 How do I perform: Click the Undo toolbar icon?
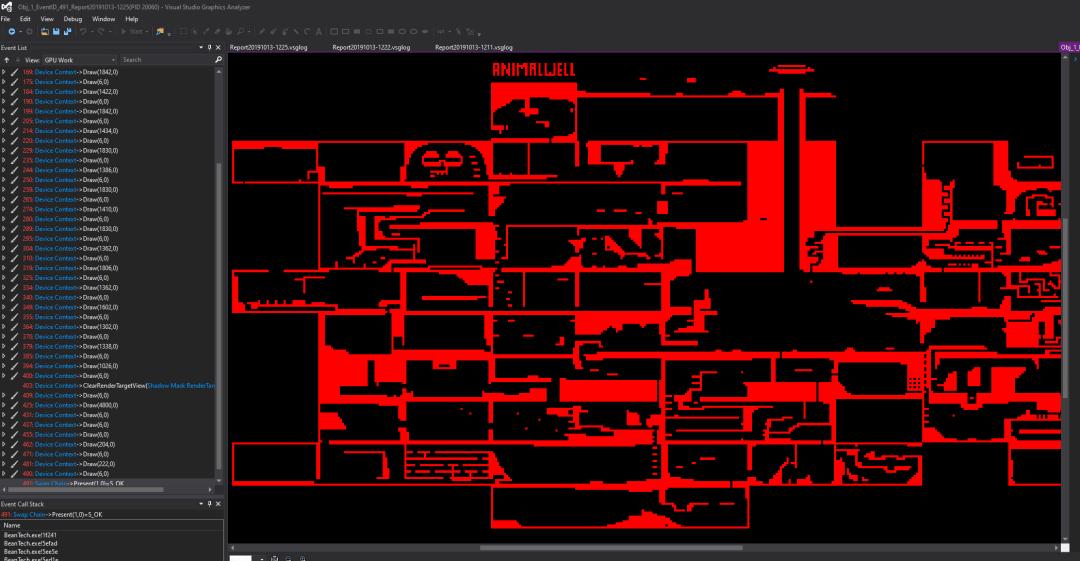tap(83, 32)
